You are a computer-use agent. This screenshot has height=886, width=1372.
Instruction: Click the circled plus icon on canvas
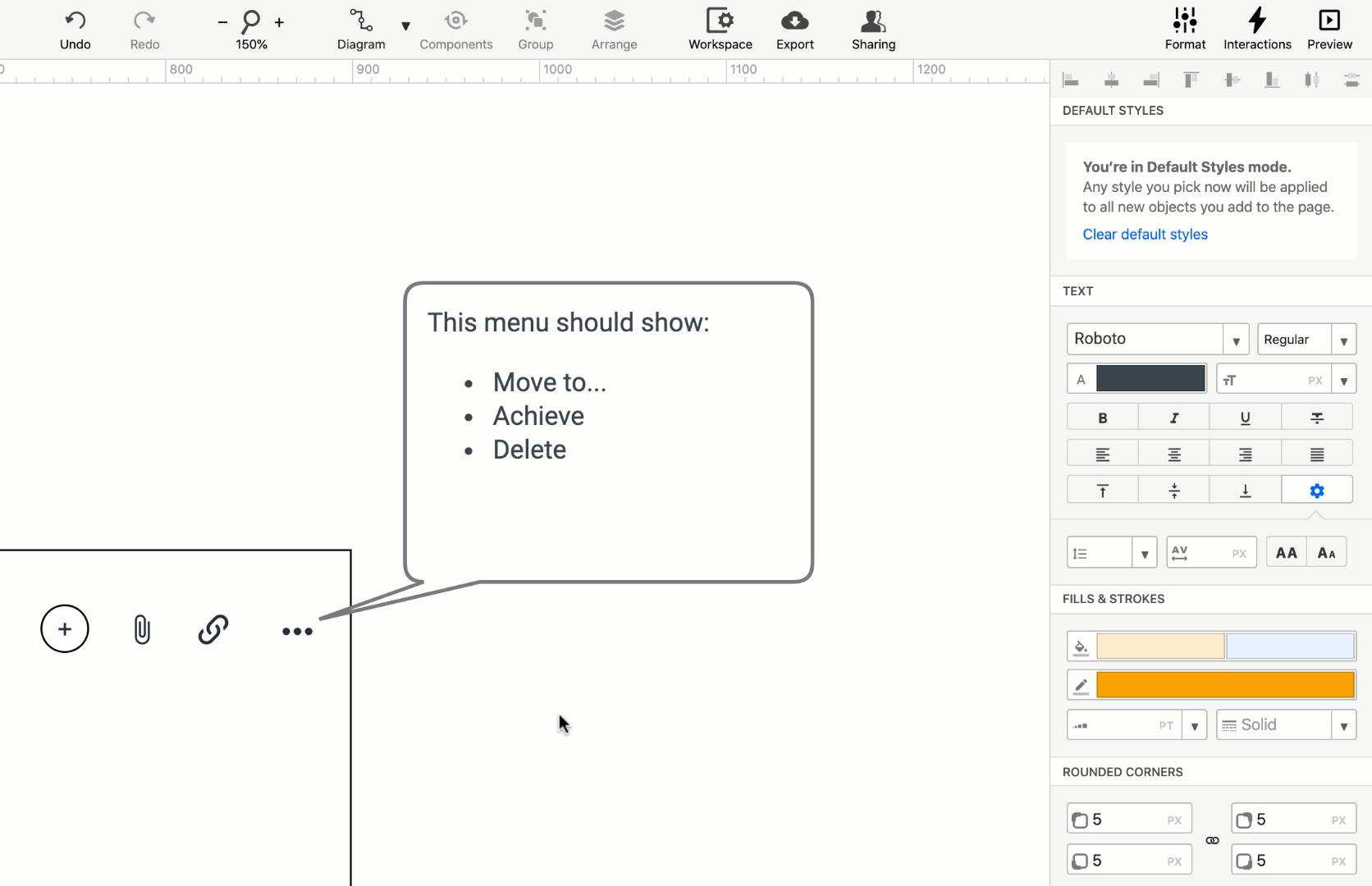65,629
